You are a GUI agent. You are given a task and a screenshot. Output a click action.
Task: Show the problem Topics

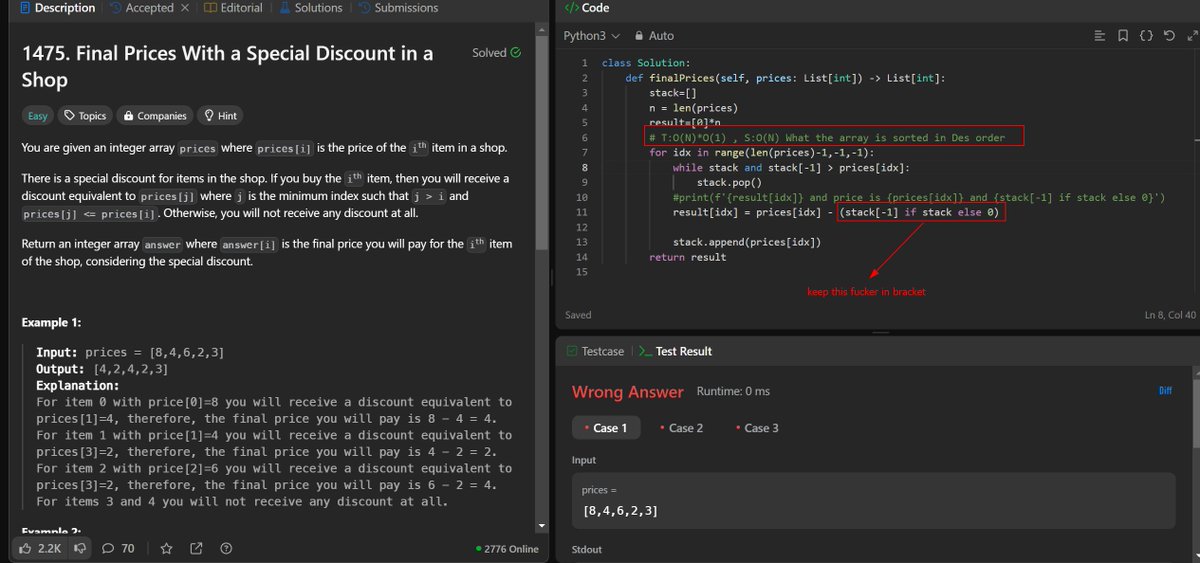click(x=85, y=116)
